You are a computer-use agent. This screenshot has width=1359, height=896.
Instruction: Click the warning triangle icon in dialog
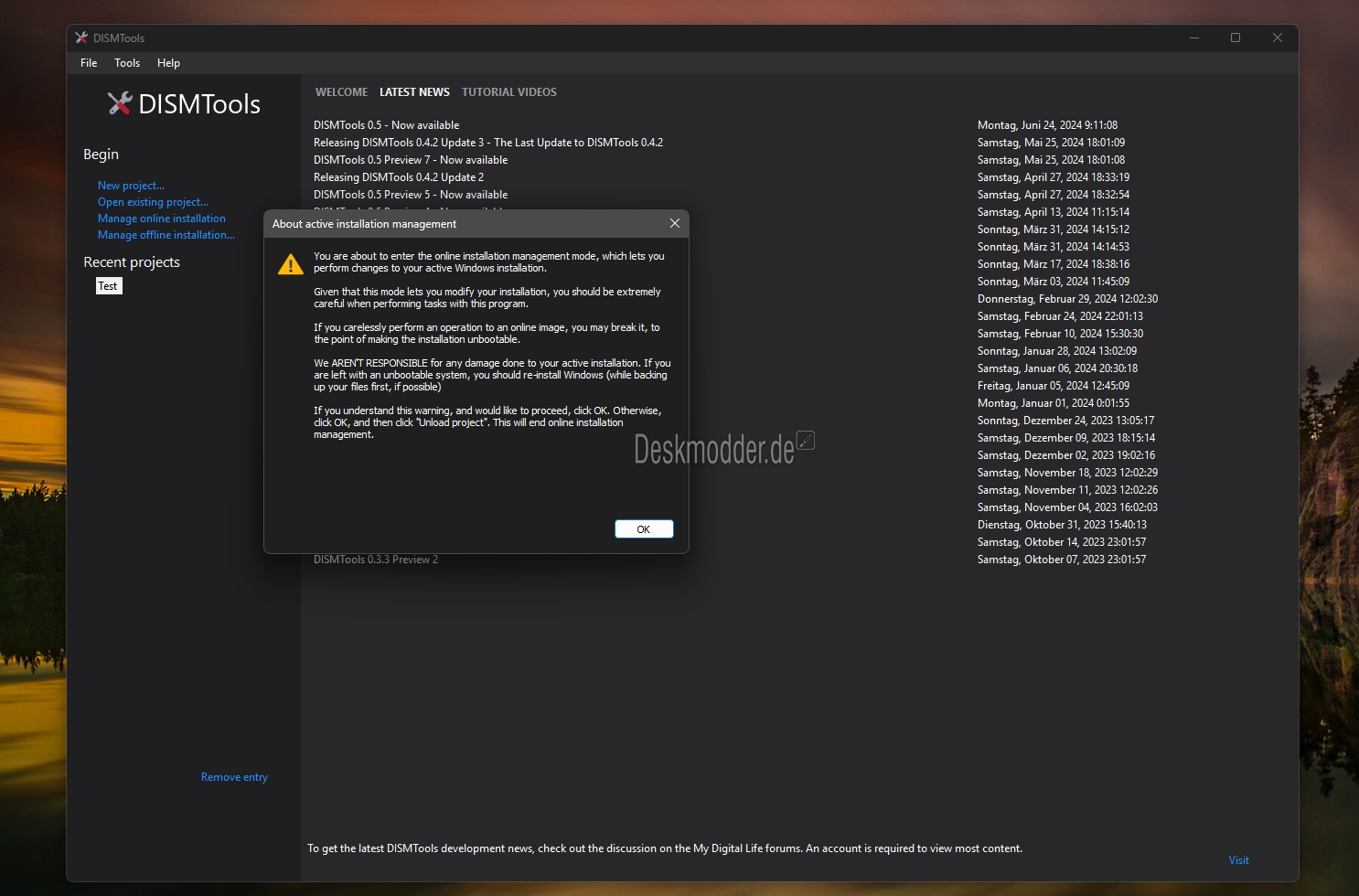[291, 264]
